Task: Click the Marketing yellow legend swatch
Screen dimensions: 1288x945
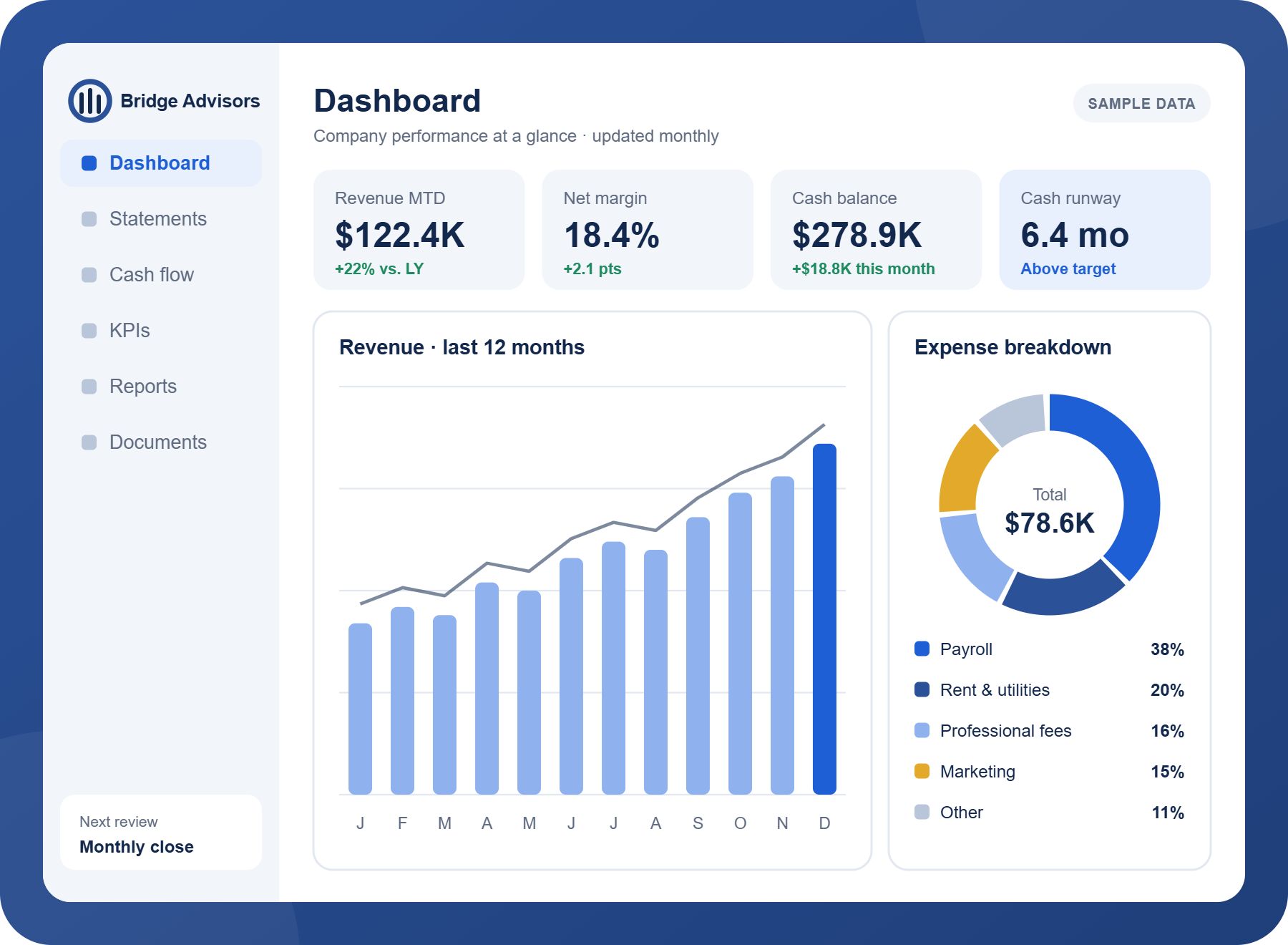Action: click(922, 771)
